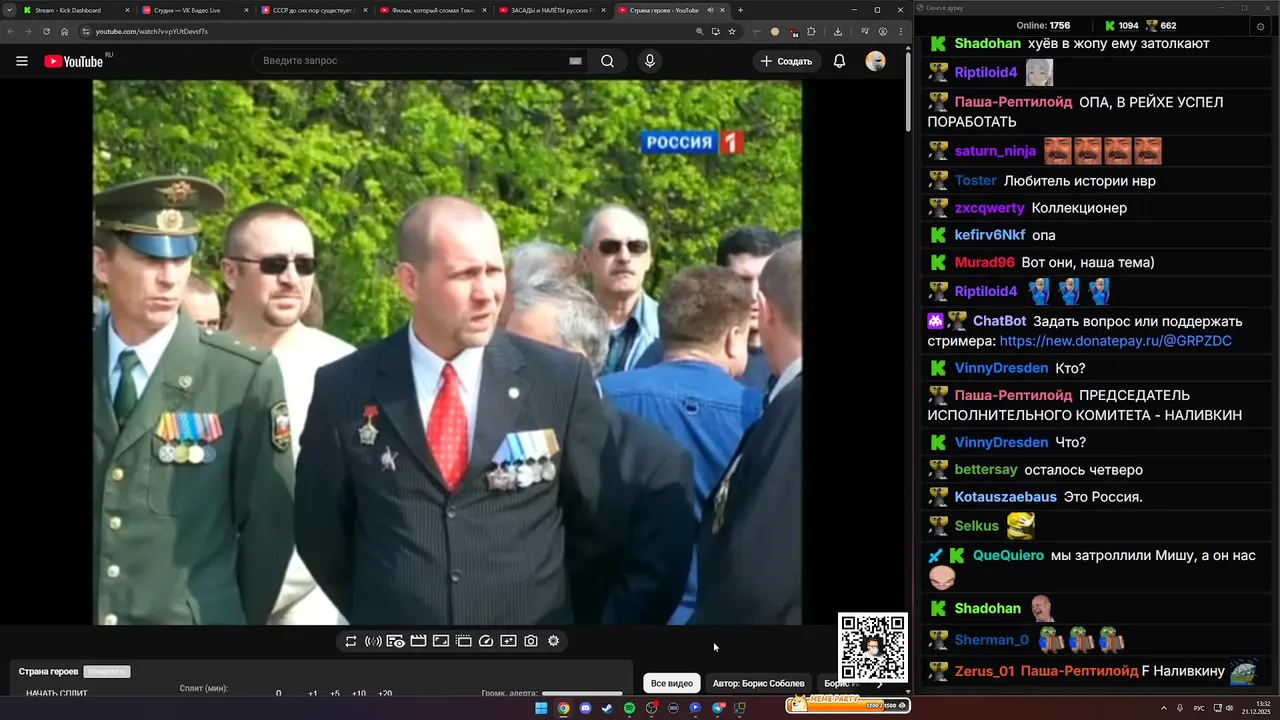Click the speedometer playback speed icon
The width and height of the screenshot is (1280, 720).
(486, 641)
